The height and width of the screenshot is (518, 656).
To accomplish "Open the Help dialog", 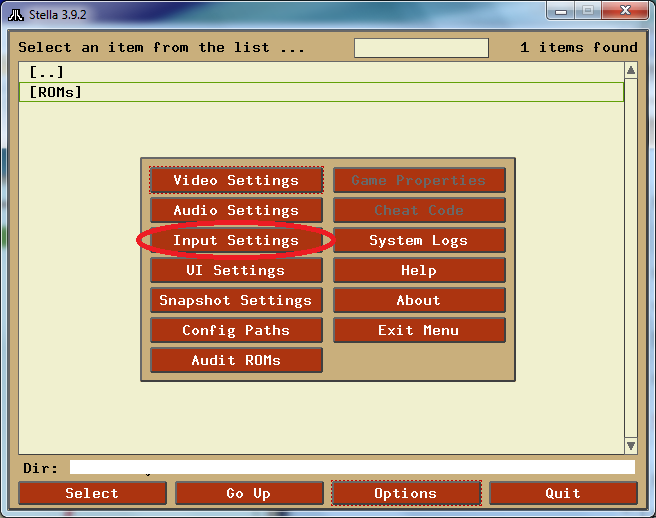I will 419,270.
